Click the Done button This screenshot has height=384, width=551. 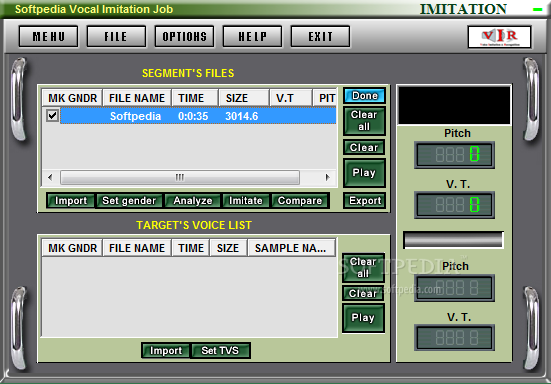point(364,96)
